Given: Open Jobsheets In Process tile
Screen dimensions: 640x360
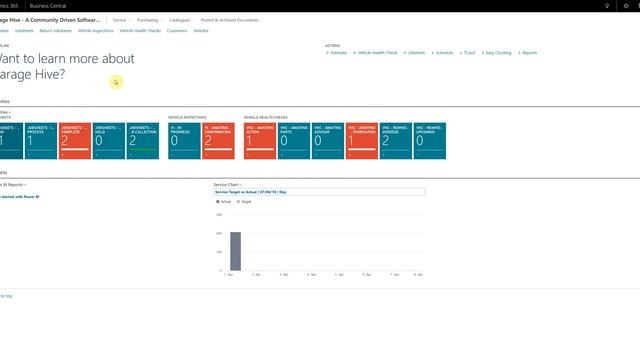Looking at the screenshot, I should (x=41, y=141).
